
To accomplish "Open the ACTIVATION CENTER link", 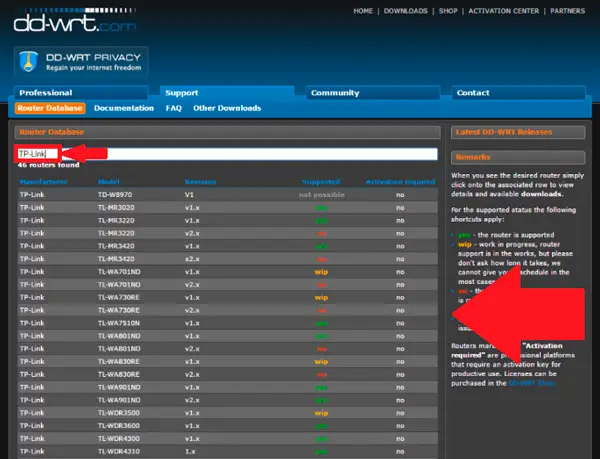I will point(503,11).
